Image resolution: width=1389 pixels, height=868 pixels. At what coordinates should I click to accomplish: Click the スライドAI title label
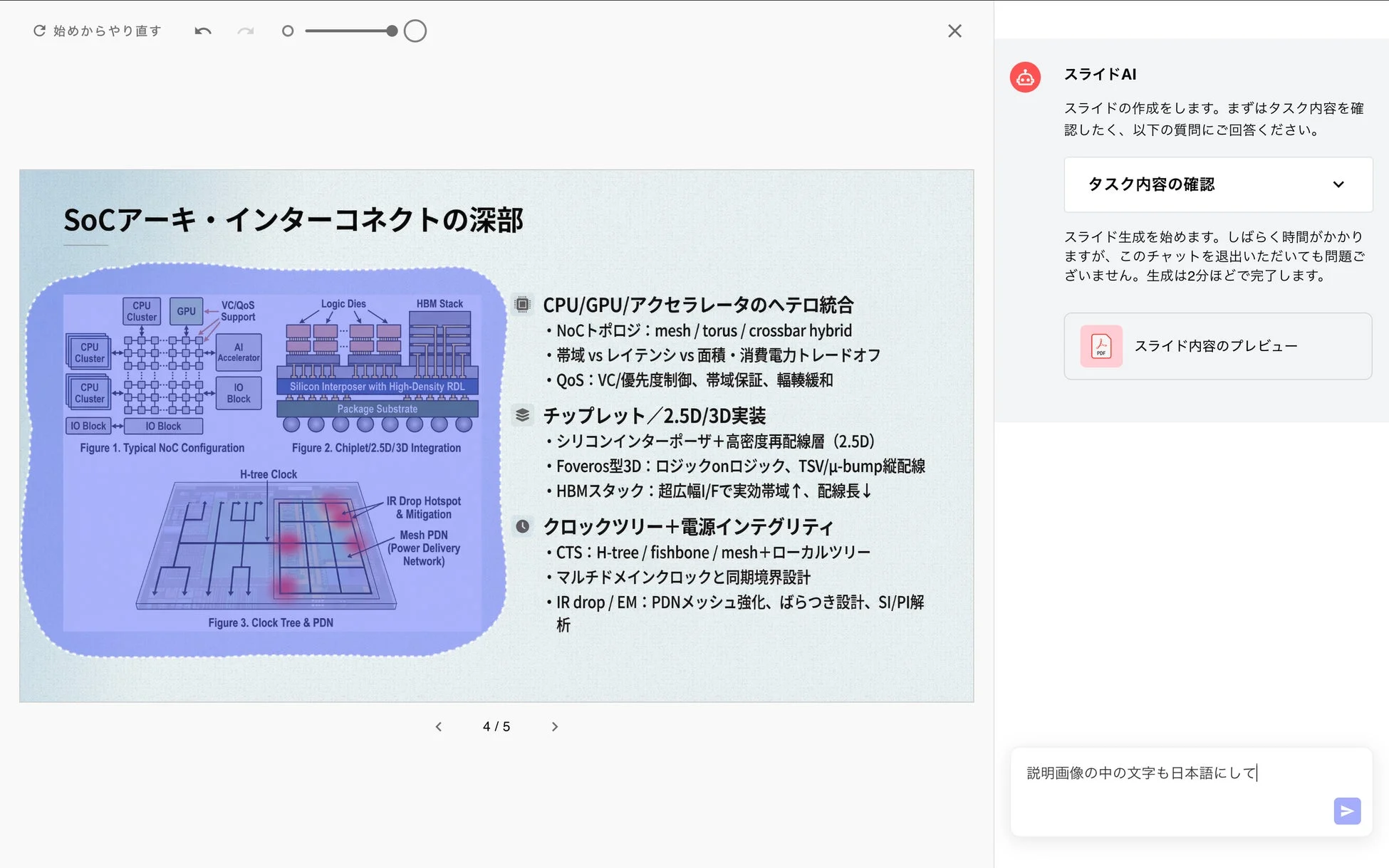[x=1100, y=74]
